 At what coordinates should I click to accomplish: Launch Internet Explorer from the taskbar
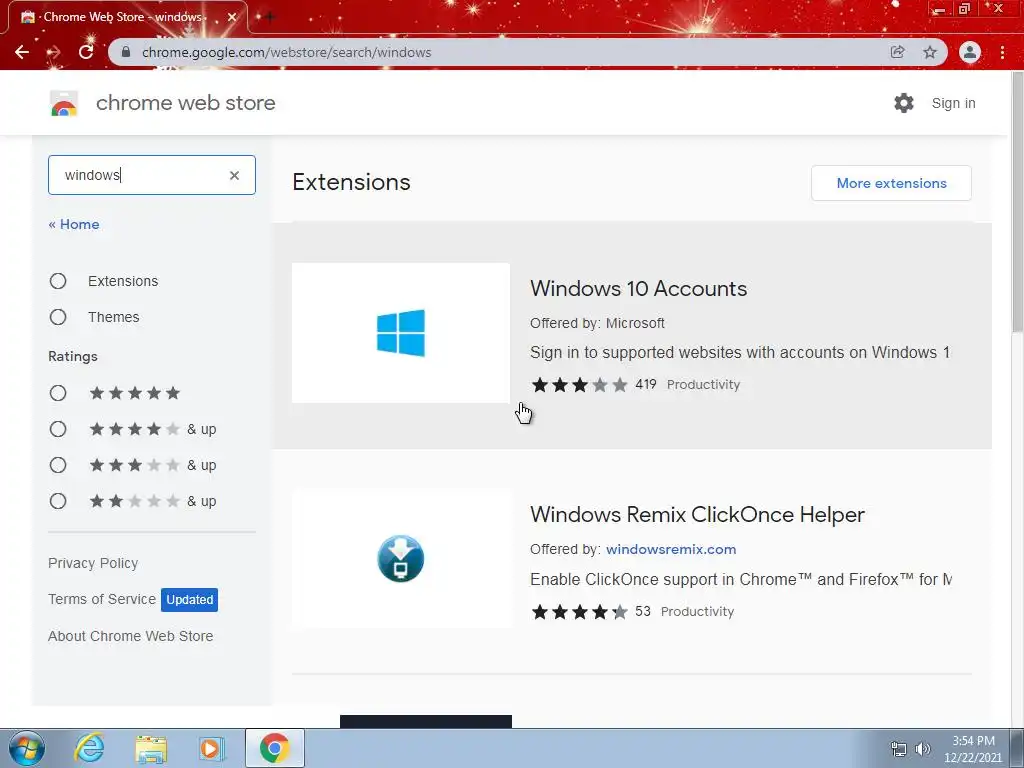89,748
